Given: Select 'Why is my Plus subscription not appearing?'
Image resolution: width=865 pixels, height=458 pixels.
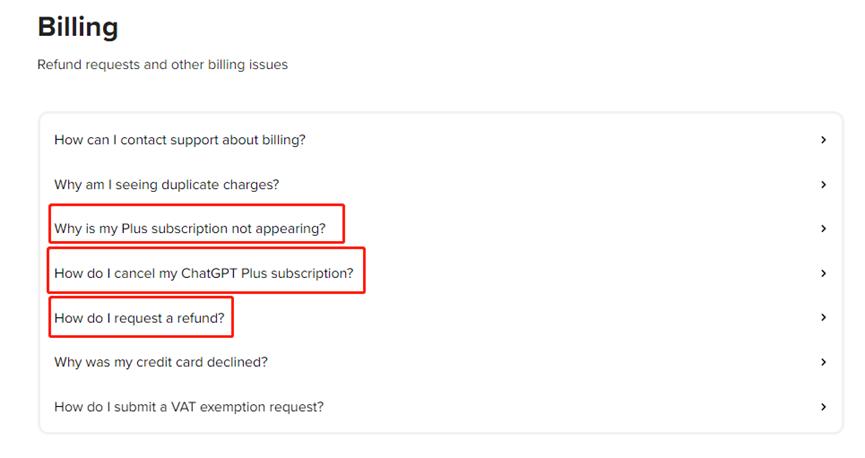Looking at the screenshot, I should pyautogui.click(x=190, y=229).
